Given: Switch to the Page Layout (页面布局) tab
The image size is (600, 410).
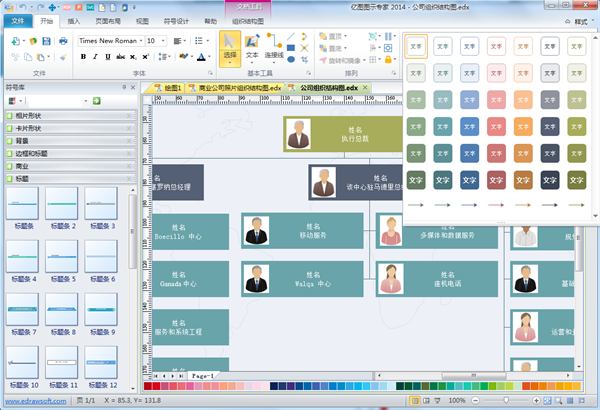Looking at the screenshot, I should (108, 21).
